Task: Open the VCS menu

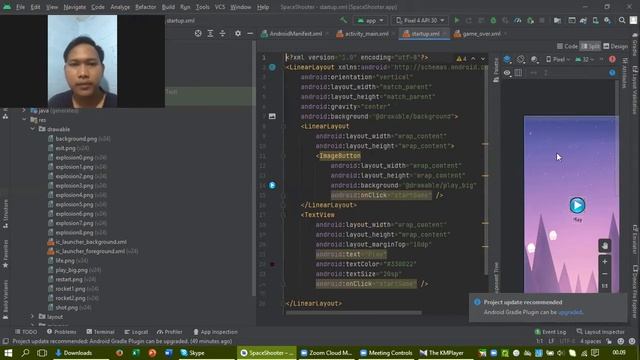Action: coord(220,7)
